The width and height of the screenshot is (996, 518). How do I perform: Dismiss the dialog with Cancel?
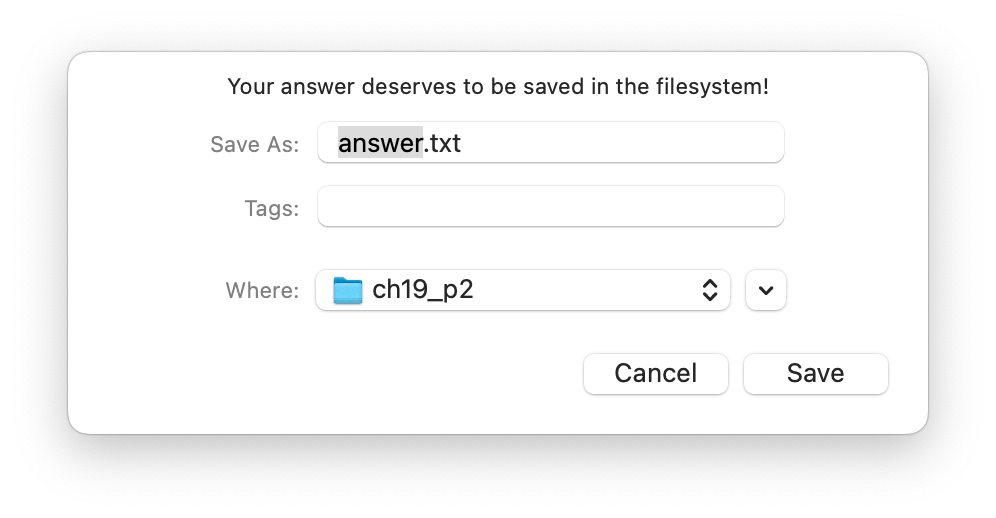(x=656, y=374)
